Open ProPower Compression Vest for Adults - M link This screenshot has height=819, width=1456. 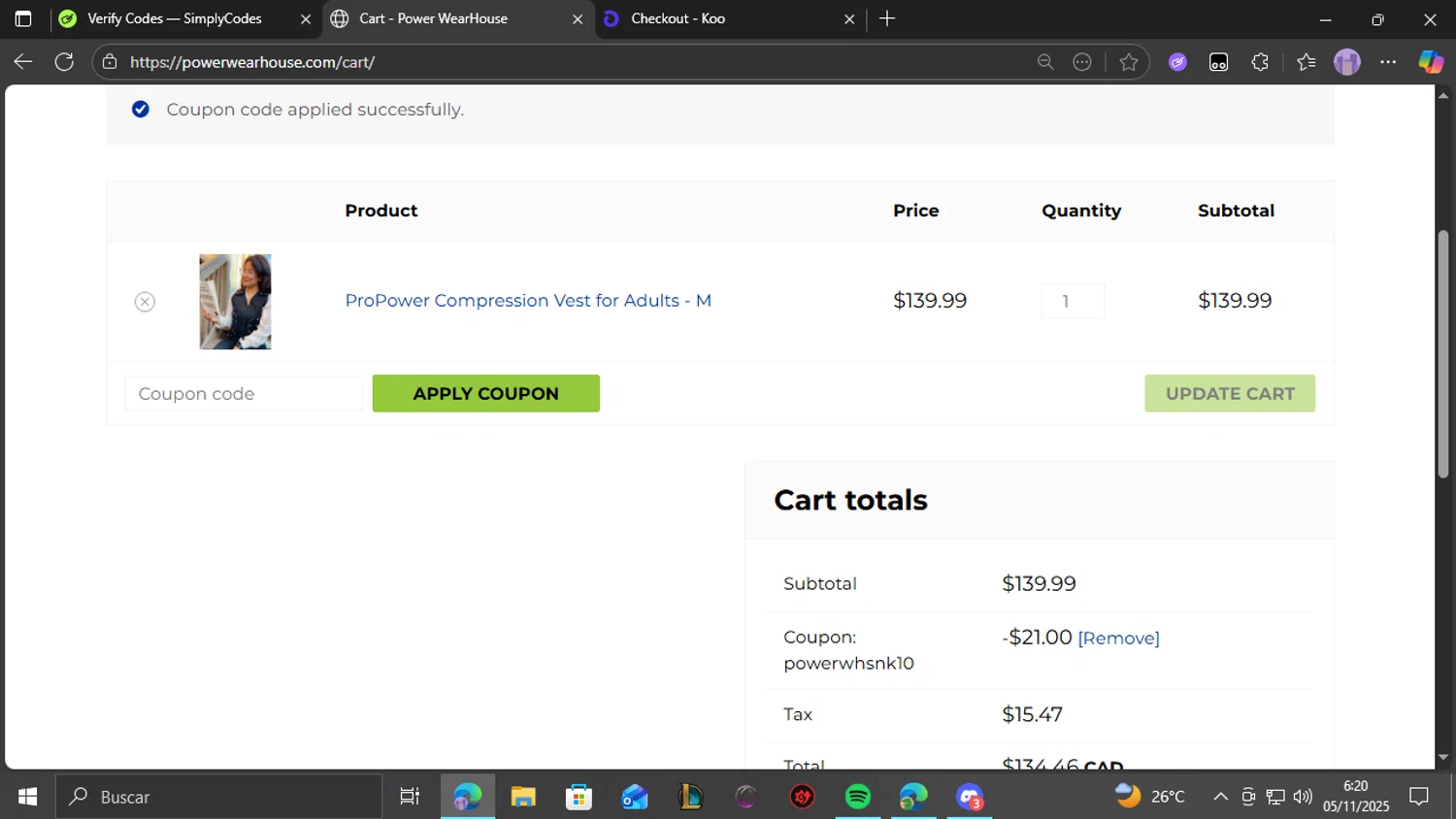(528, 301)
